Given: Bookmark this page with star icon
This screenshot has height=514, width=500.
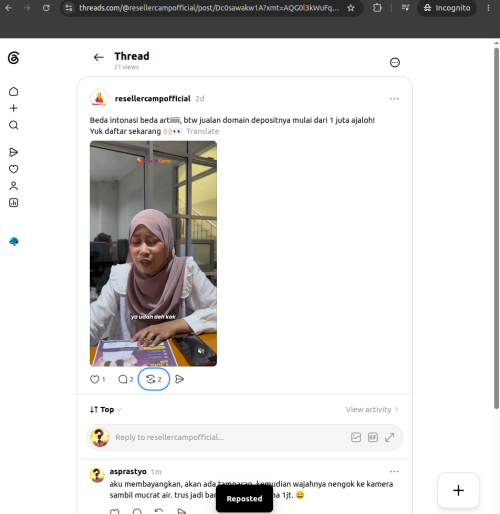Looking at the screenshot, I should coord(351,8).
